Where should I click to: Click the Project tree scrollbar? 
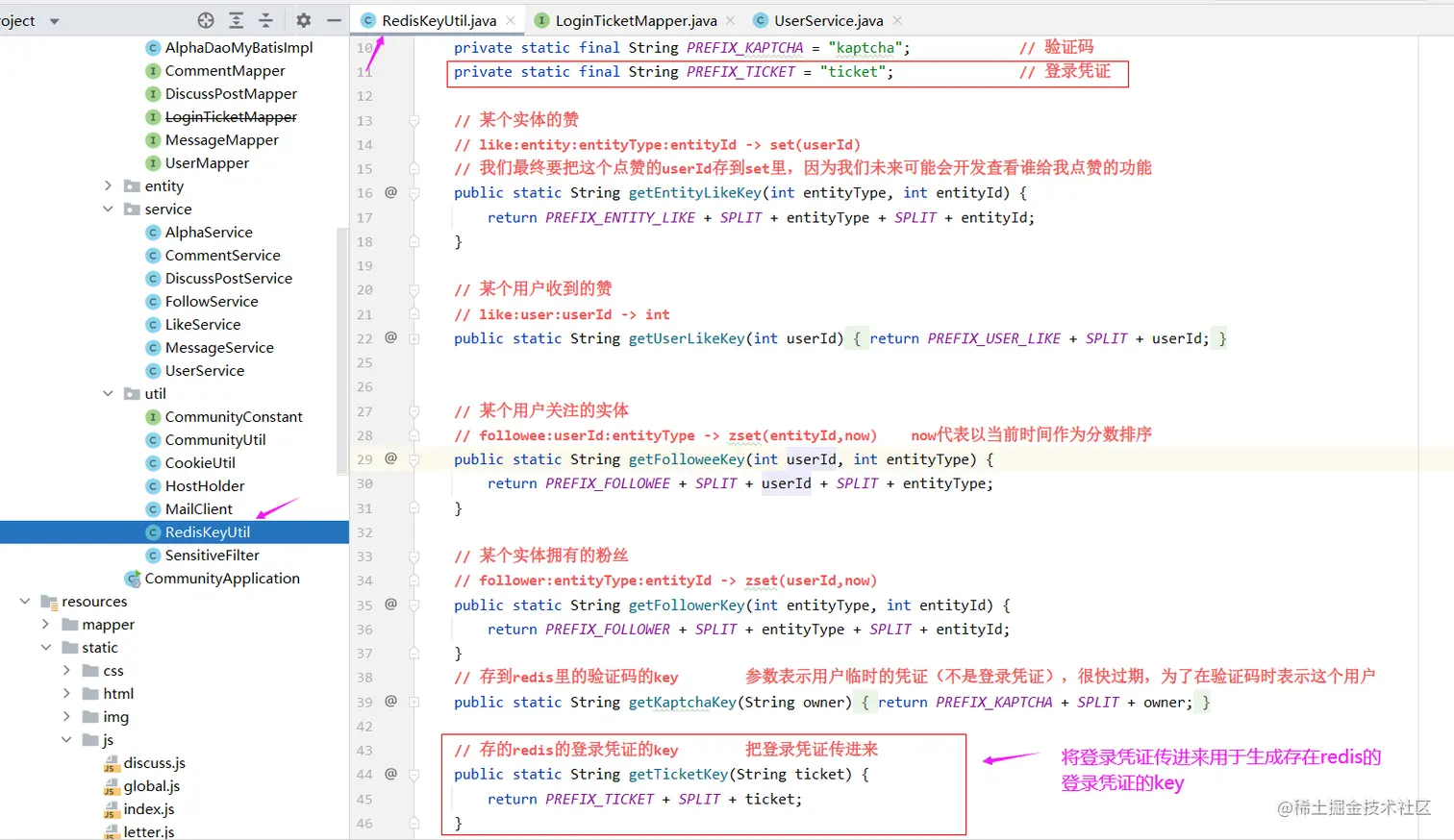coord(342,346)
